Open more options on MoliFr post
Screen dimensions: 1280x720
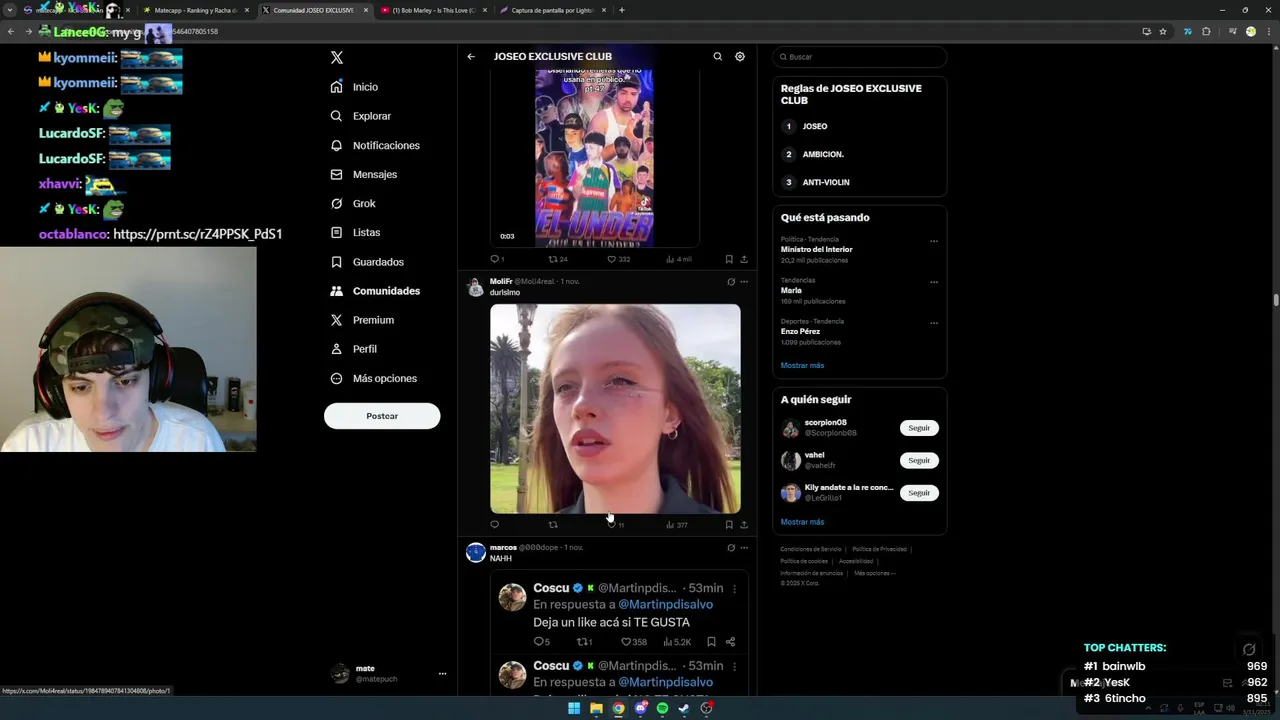click(744, 282)
